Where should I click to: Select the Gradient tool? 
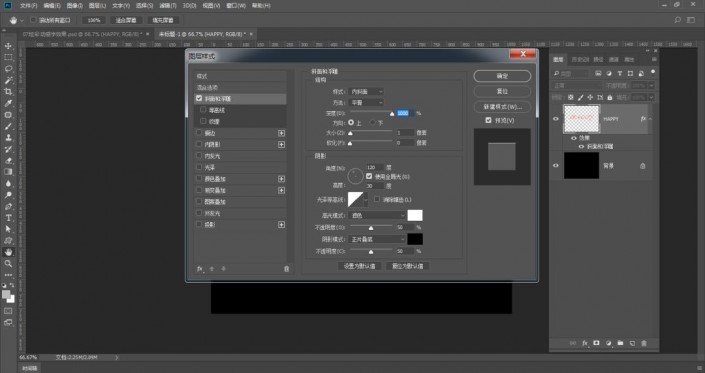coord(8,172)
